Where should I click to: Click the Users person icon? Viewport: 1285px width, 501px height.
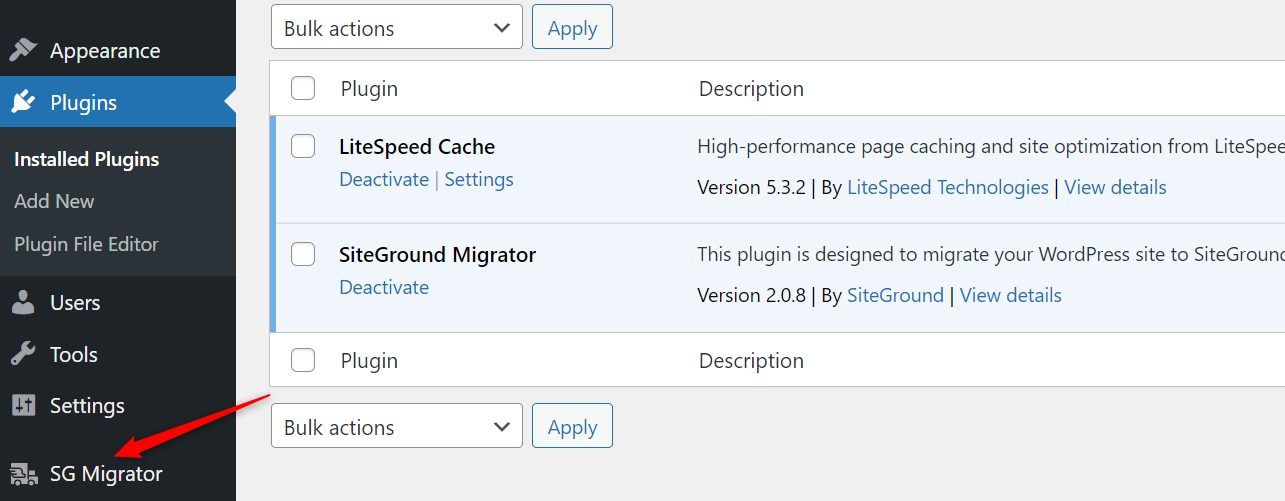pyautogui.click(x=23, y=303)
